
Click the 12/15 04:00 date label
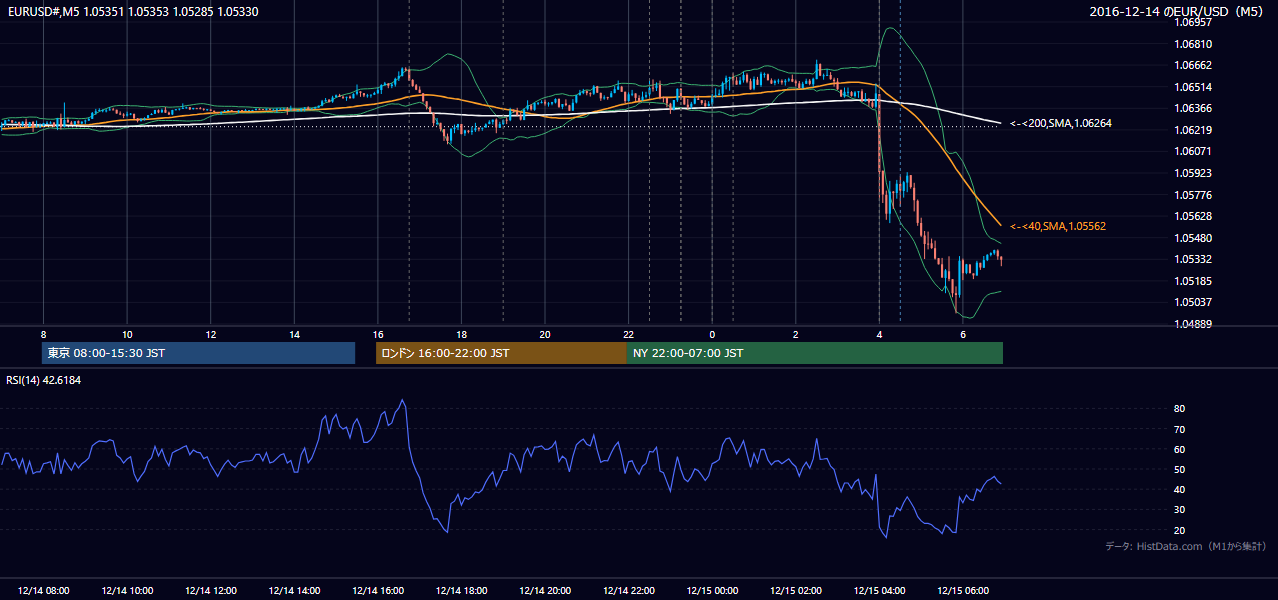pyautogui.click(x=879, y=591)
